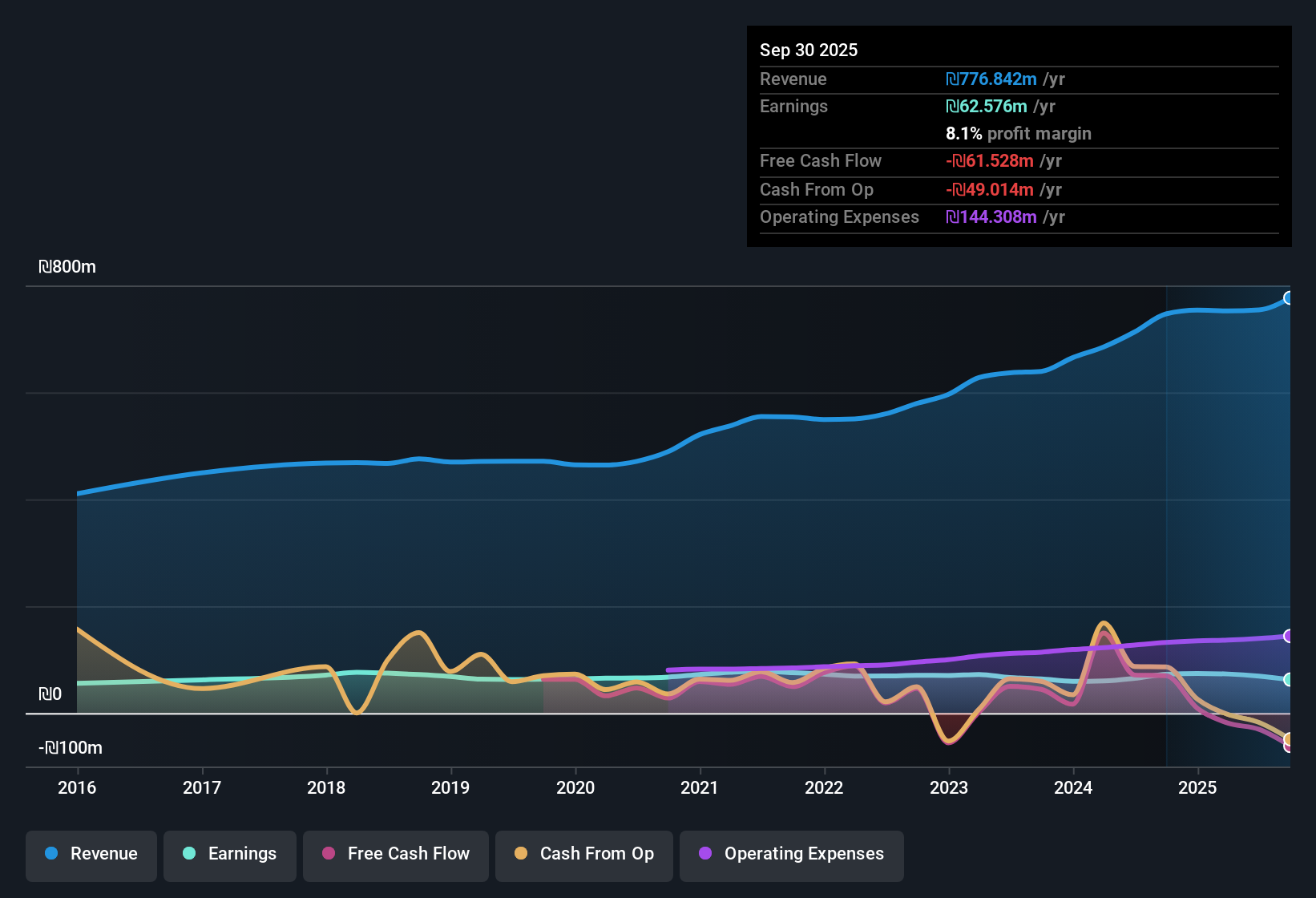
Task: Toggle Cash From Op legend item
Action: coord(584,854)
